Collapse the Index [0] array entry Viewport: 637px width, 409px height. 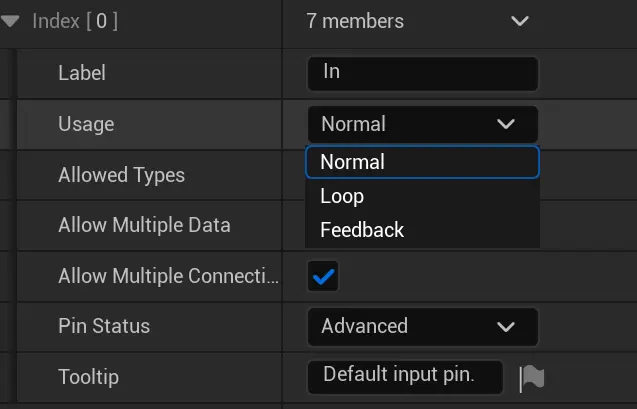11,21
